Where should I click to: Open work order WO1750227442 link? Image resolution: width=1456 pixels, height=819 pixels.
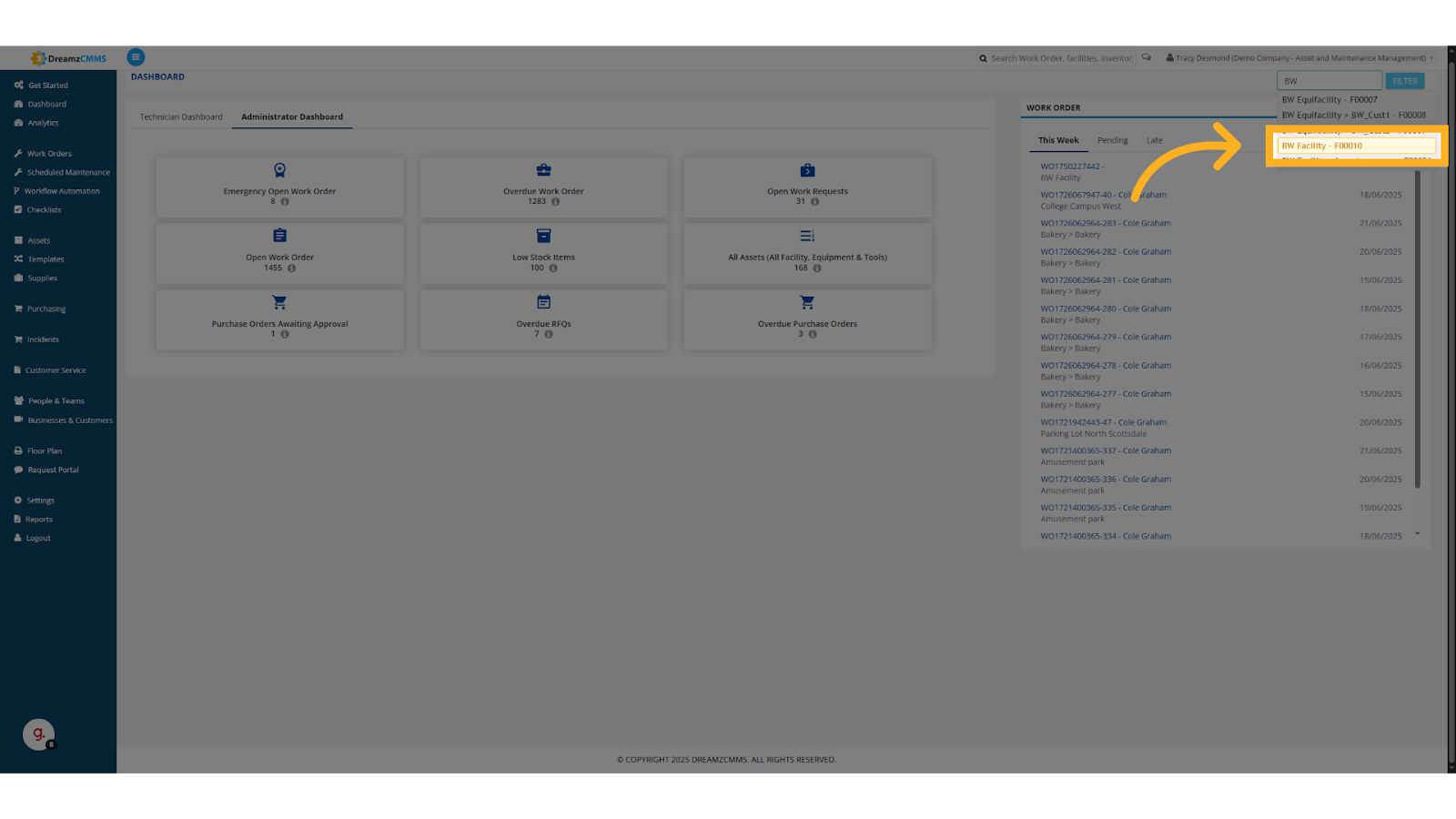[1070, 167]
